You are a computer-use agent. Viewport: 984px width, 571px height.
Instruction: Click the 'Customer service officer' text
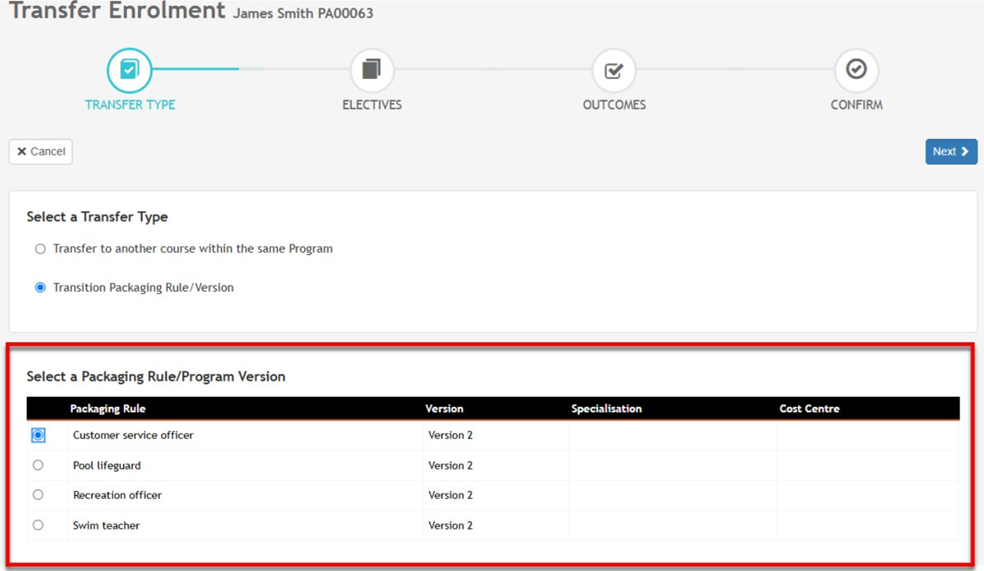pyautogui.click(x=133, y=435)
